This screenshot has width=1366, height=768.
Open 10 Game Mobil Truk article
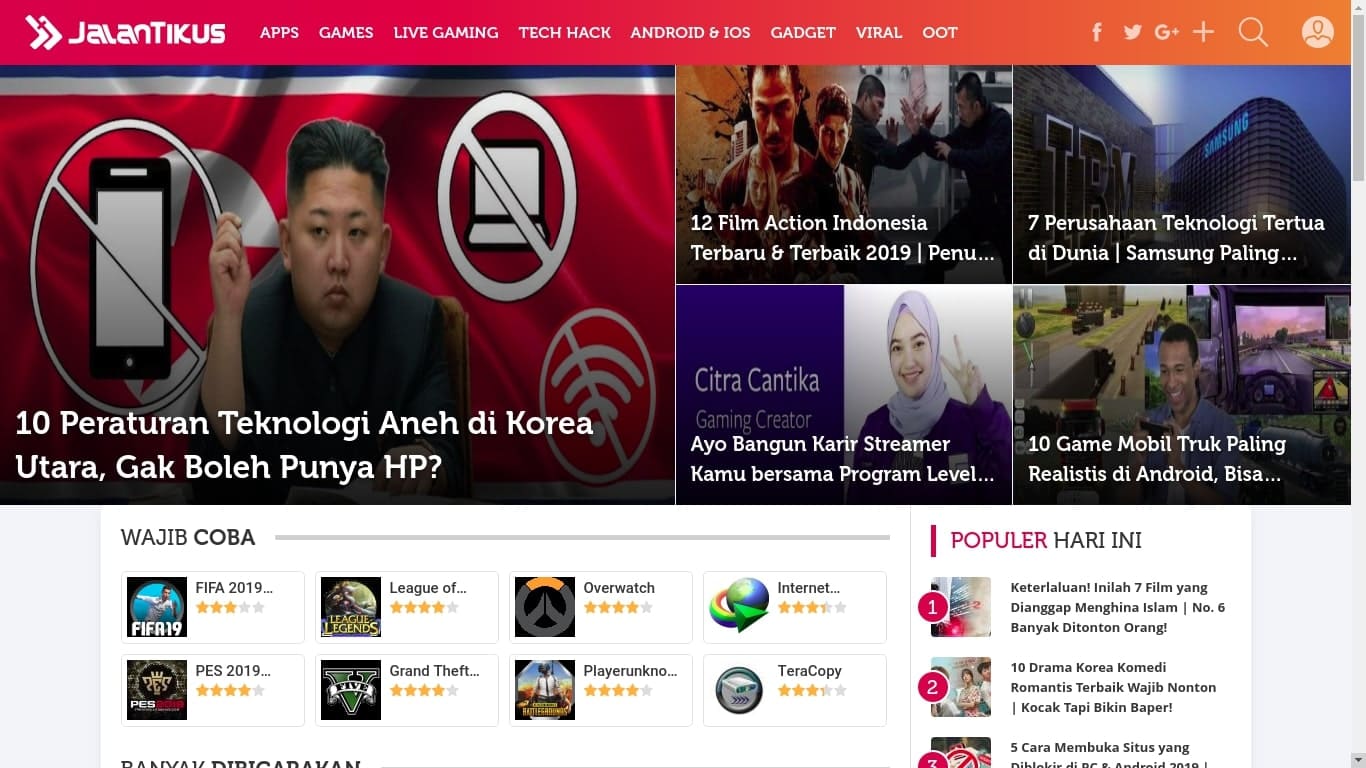(x=1157, y=459)
